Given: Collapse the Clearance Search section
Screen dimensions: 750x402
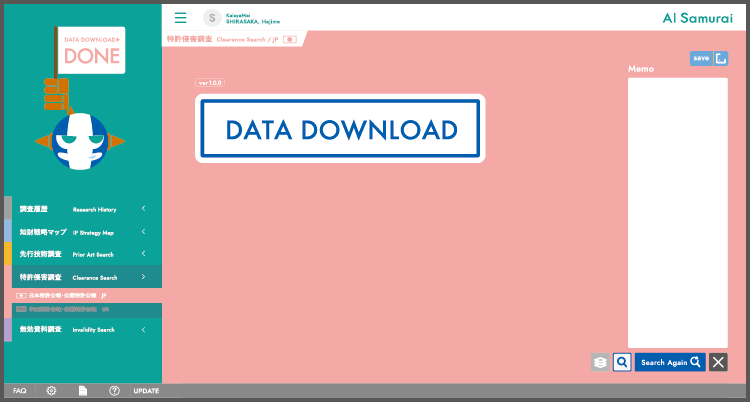Looking at the screenshot, I should 143,277.
